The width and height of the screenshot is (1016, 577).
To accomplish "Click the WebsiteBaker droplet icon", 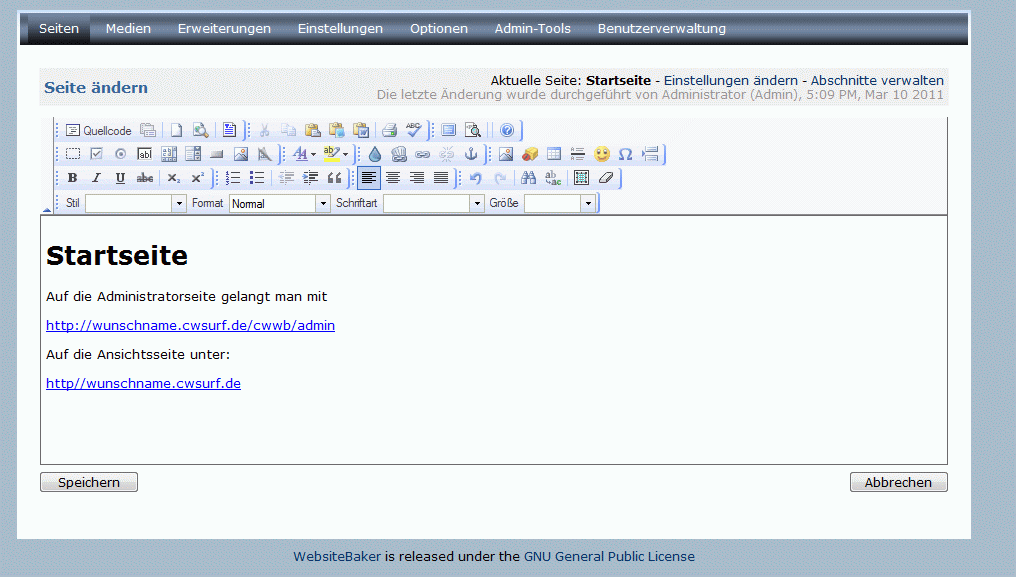I will tap(375, 154).
